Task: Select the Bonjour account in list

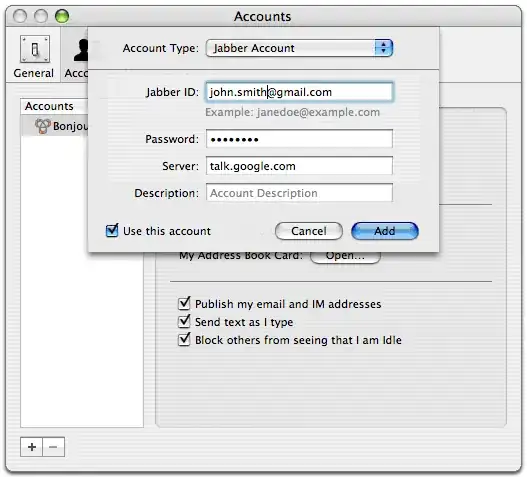Action: click(x=54, y=126)
